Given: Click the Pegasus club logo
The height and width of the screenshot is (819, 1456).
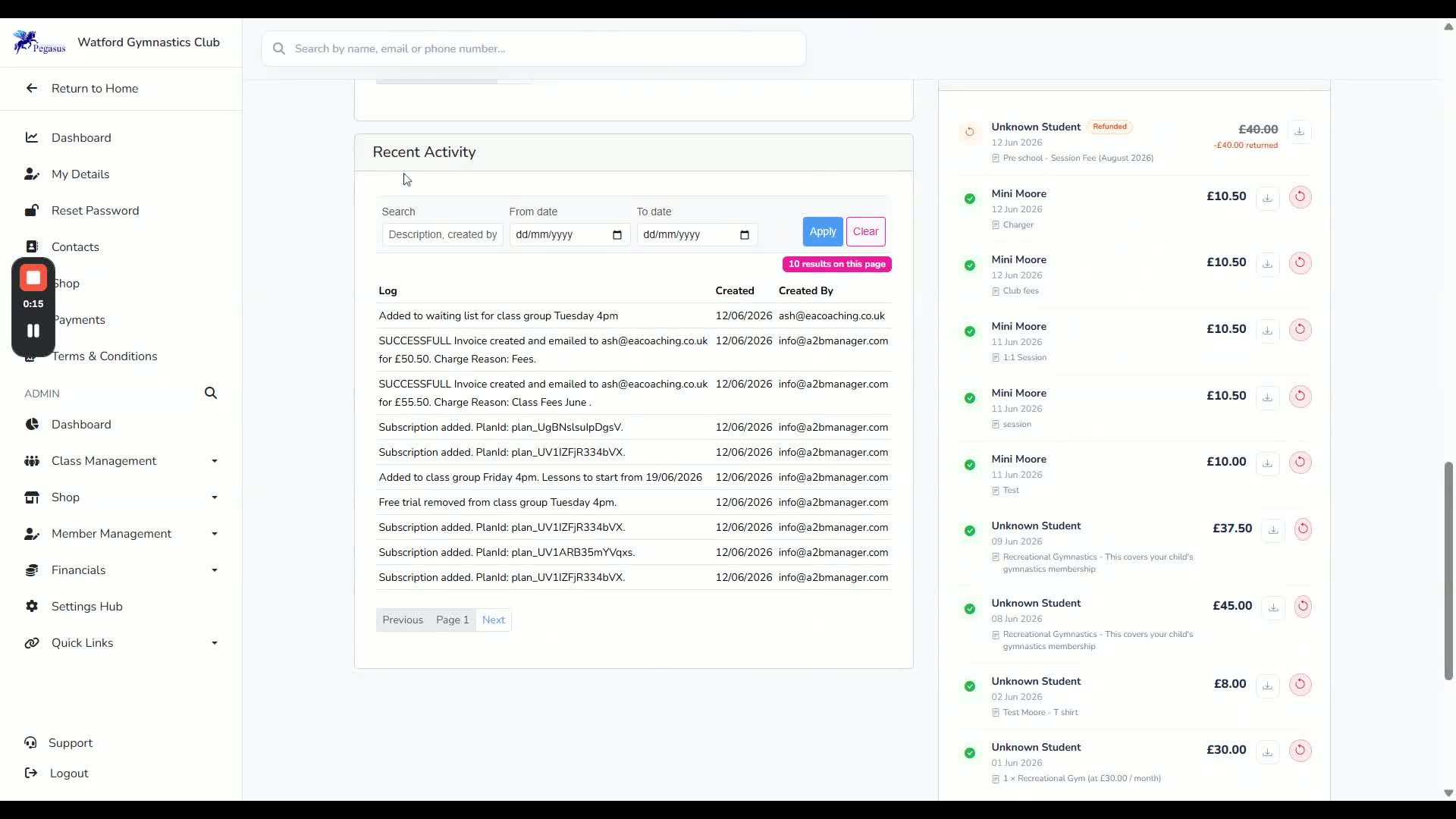Looking at the screenshot, I should click(x=39, y=42).
